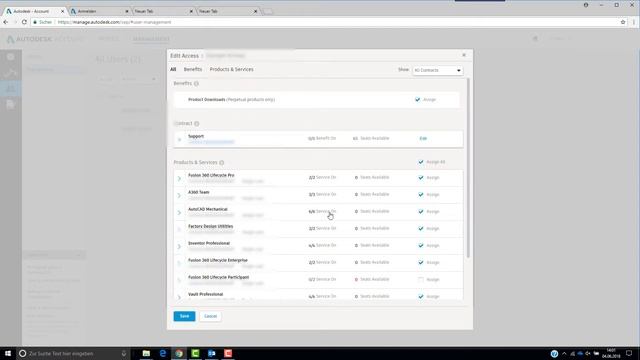Uncheck Assign for Fusion 360 Lifecycle Pro

(x=421, y=178)
